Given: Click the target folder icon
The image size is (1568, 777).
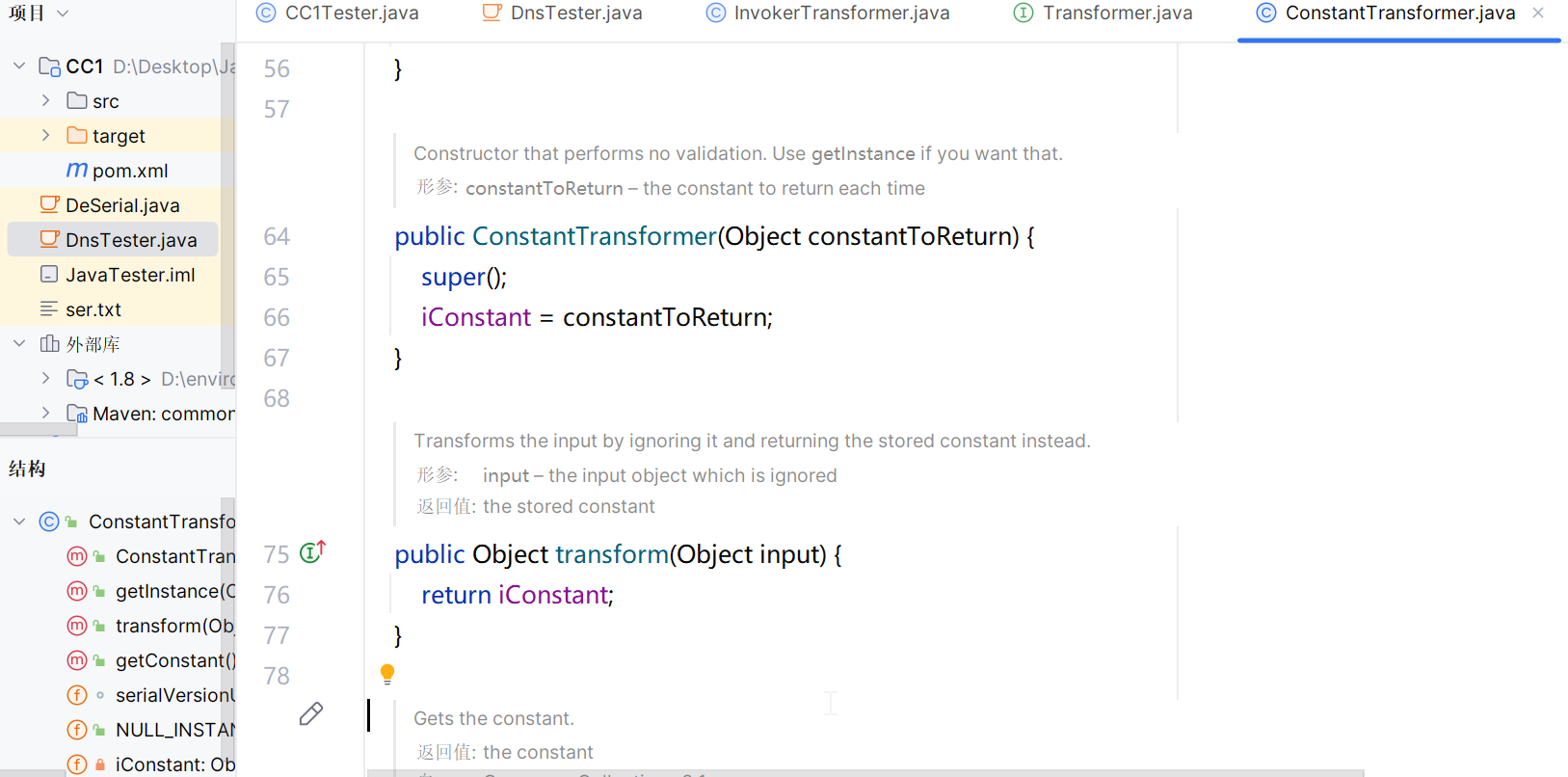Looking at the screenshot, I should [77, 136].
